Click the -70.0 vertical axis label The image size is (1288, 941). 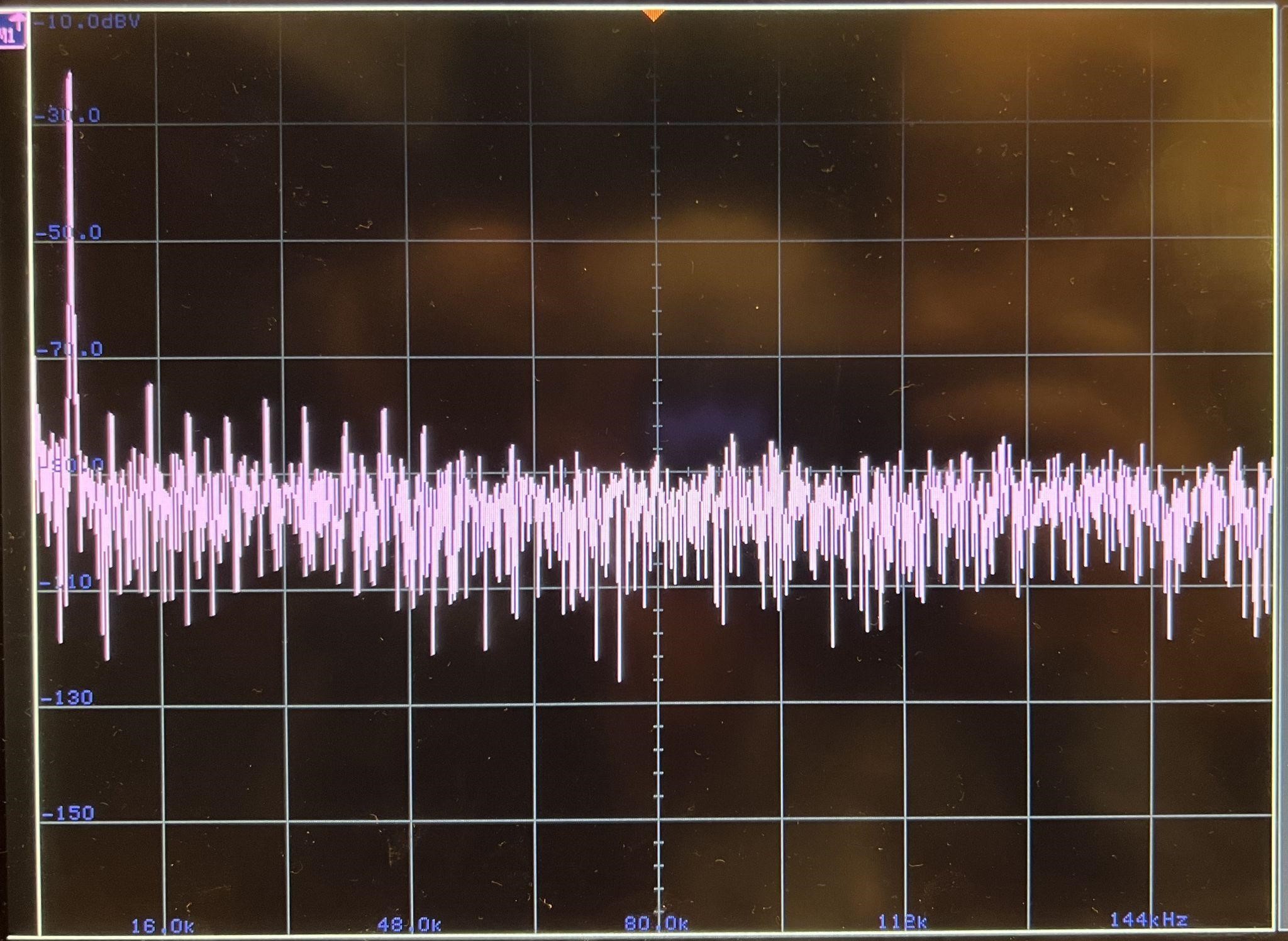tap(70, 349)
